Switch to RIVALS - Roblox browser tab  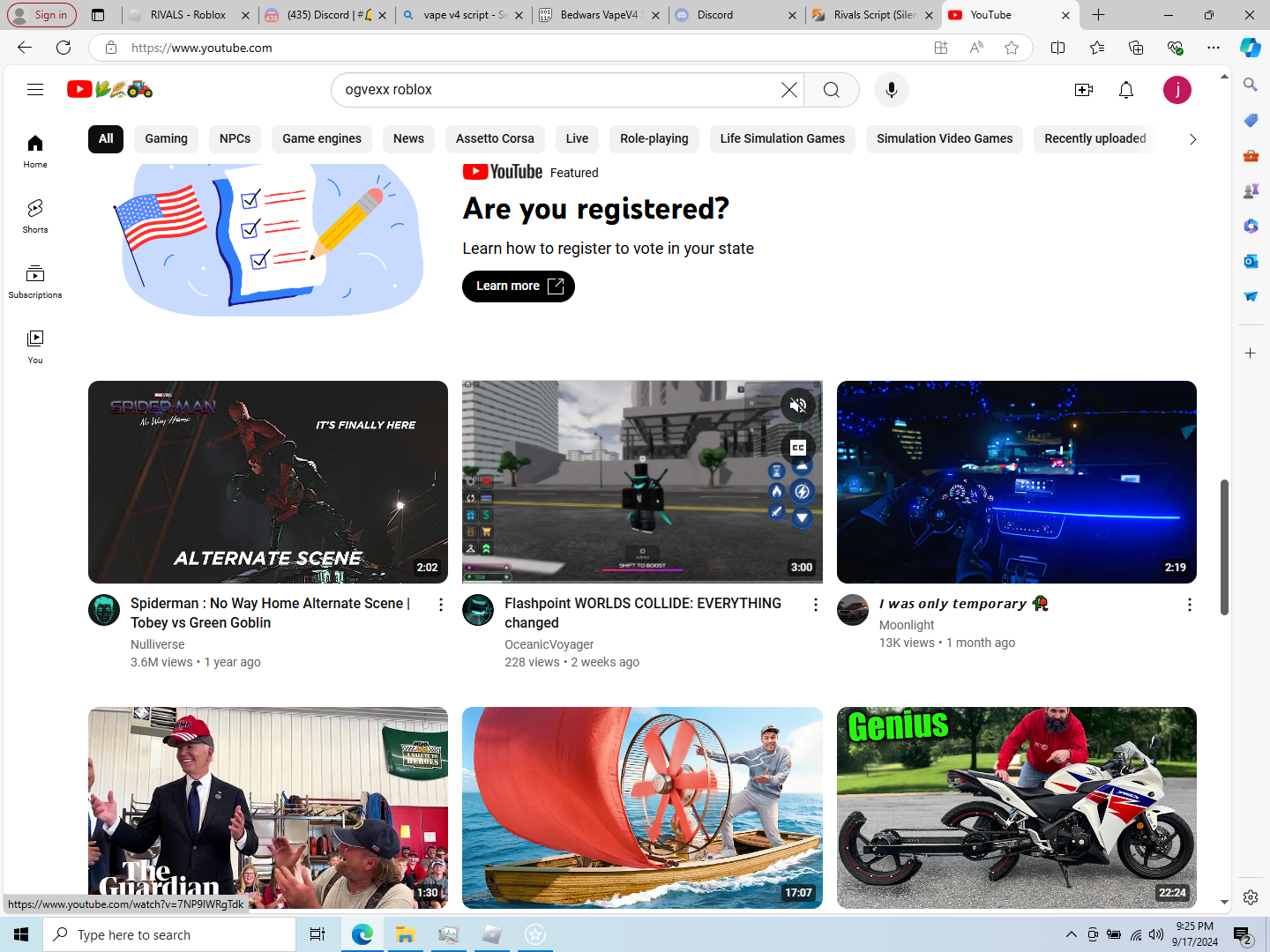[x=188, y=15]
